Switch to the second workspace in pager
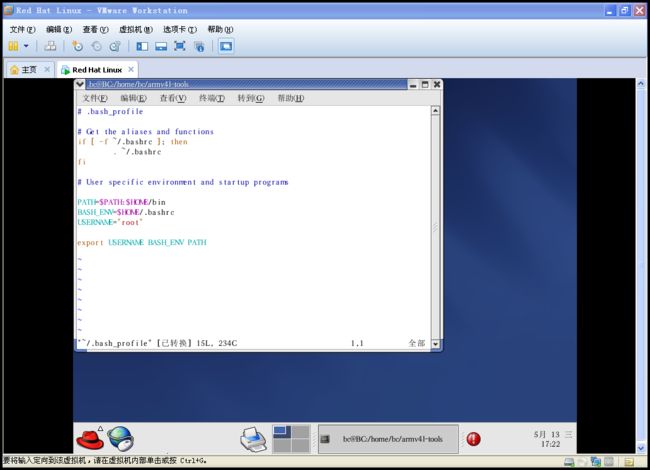Screen dimensions: 650x470 click(301, 431)
